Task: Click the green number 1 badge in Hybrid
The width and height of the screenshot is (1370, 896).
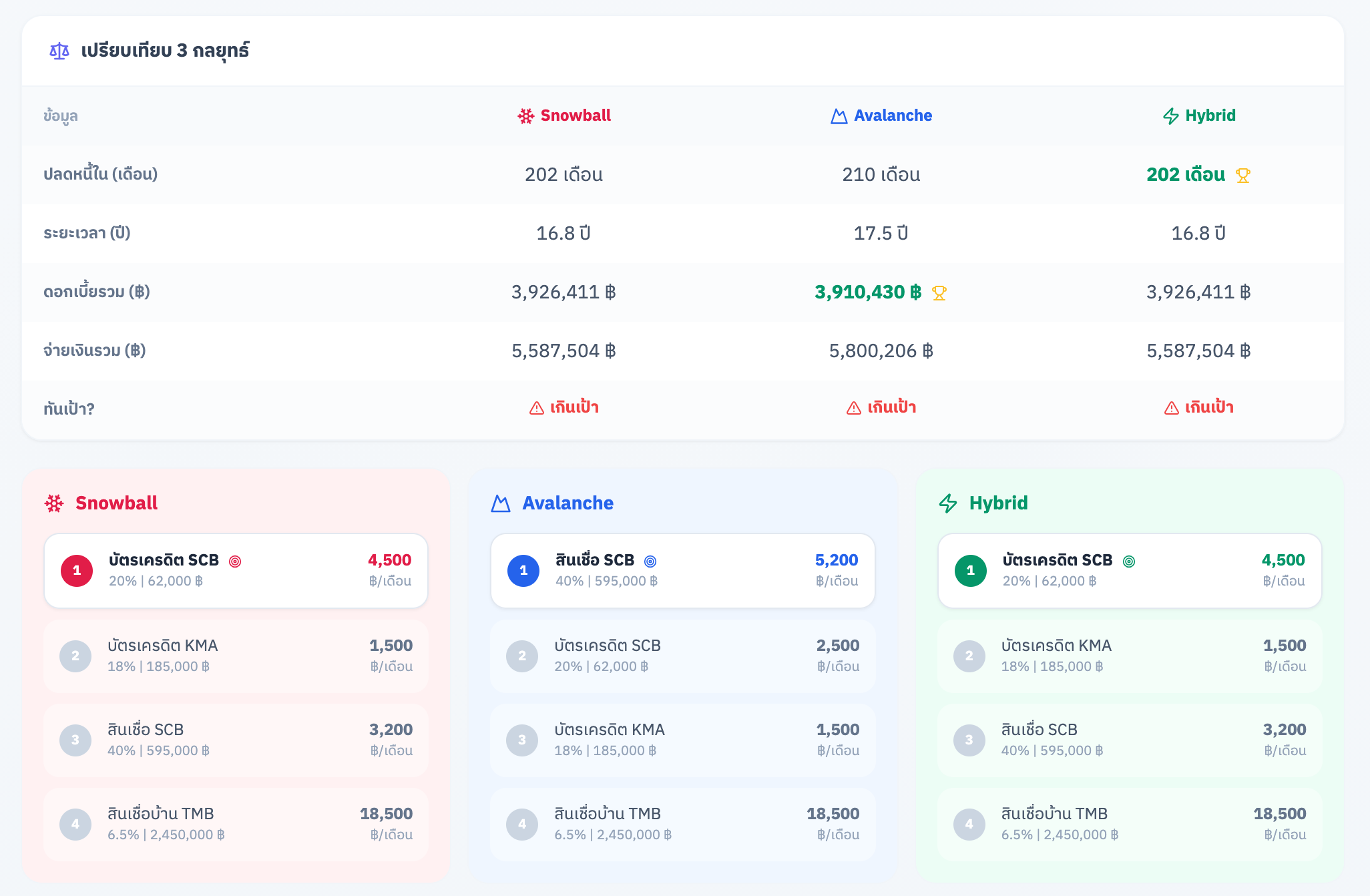Action: click(x=970, y=571)
